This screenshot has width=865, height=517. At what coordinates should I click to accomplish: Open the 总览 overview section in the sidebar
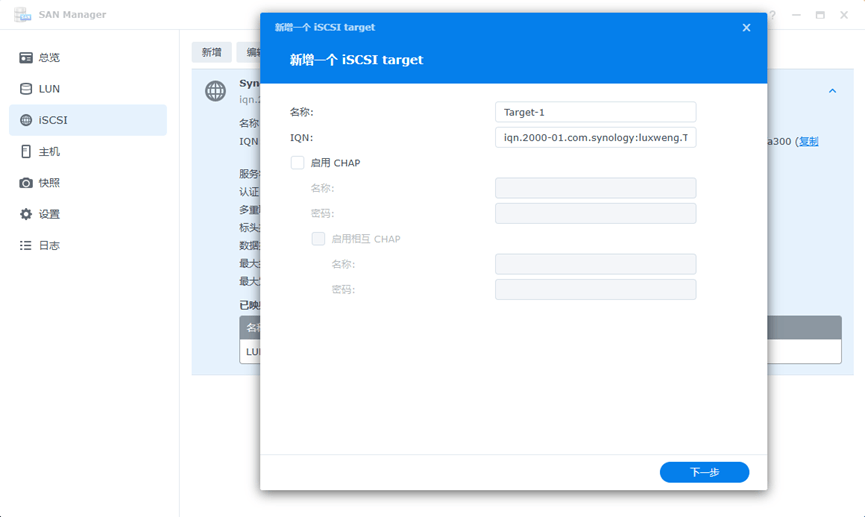tap(88, 57)
